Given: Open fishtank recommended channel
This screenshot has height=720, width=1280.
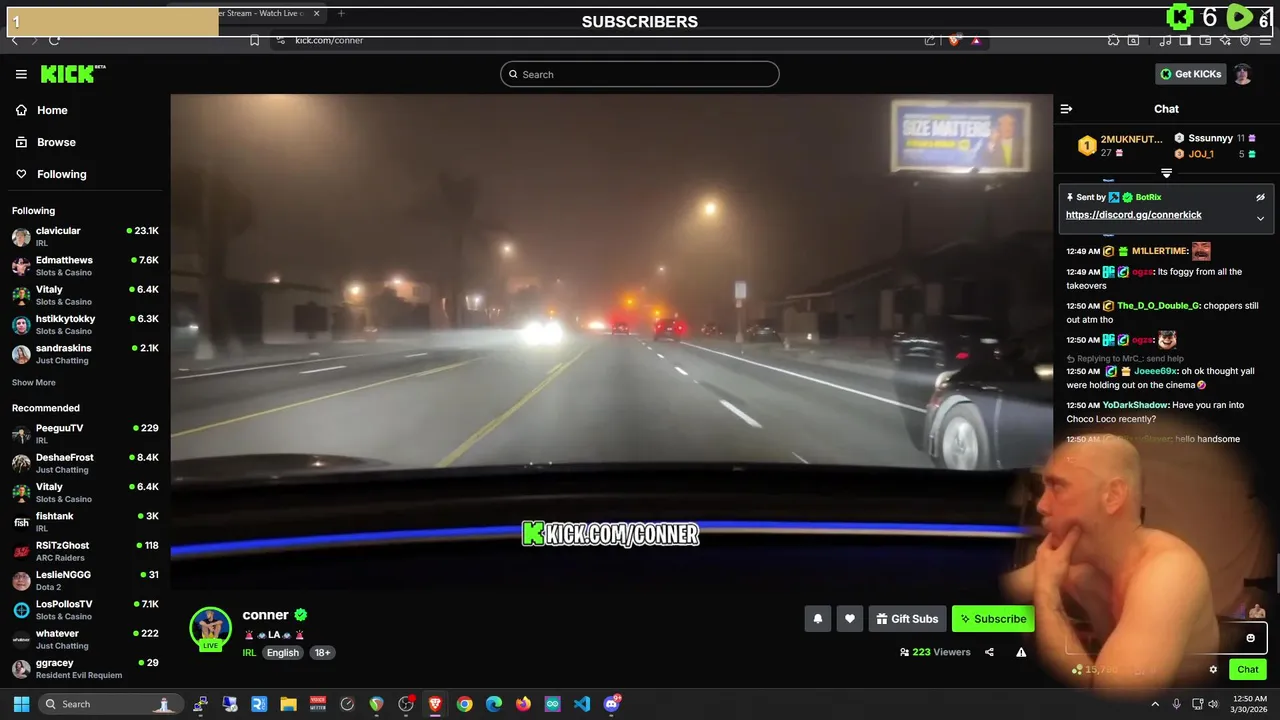Looking at the screenshot, I should click(x=85, y=522).
